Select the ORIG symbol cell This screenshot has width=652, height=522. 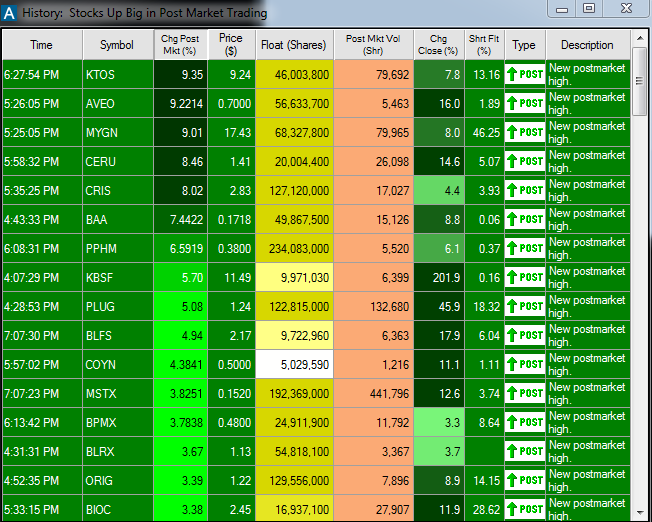tap(118, 480)
